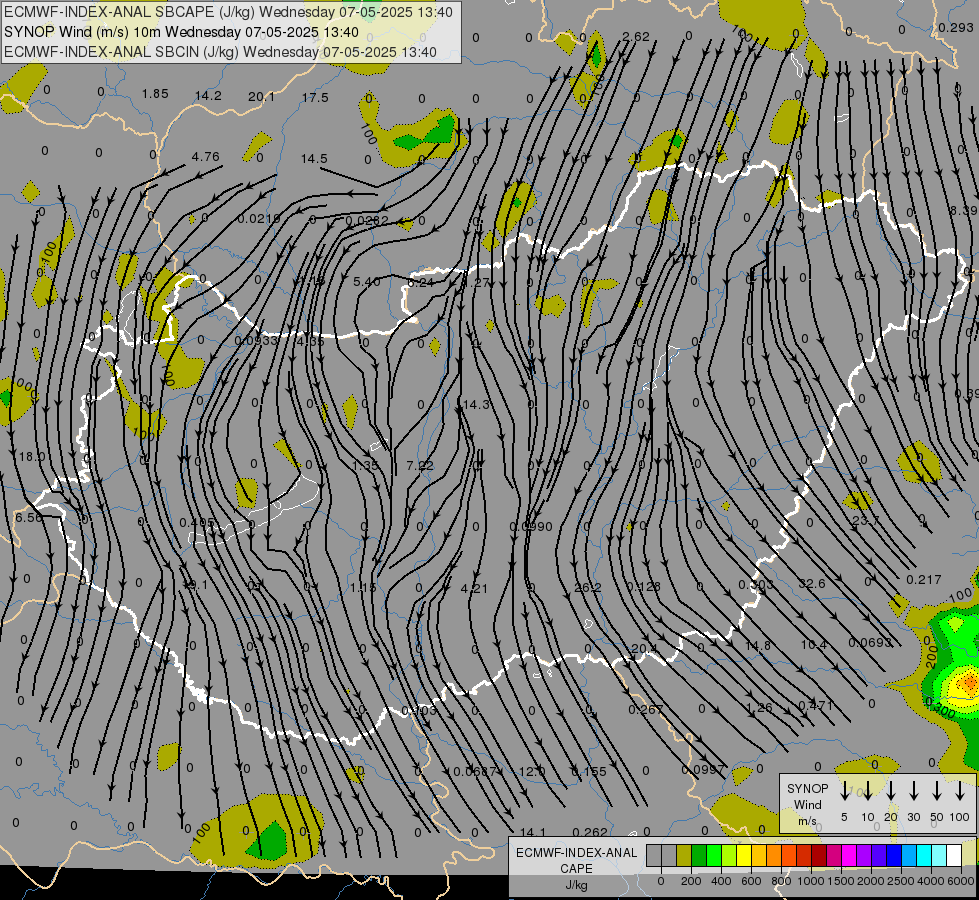
Task: Click the SBCIN title line in header
Action: click(x=220, y=52)
